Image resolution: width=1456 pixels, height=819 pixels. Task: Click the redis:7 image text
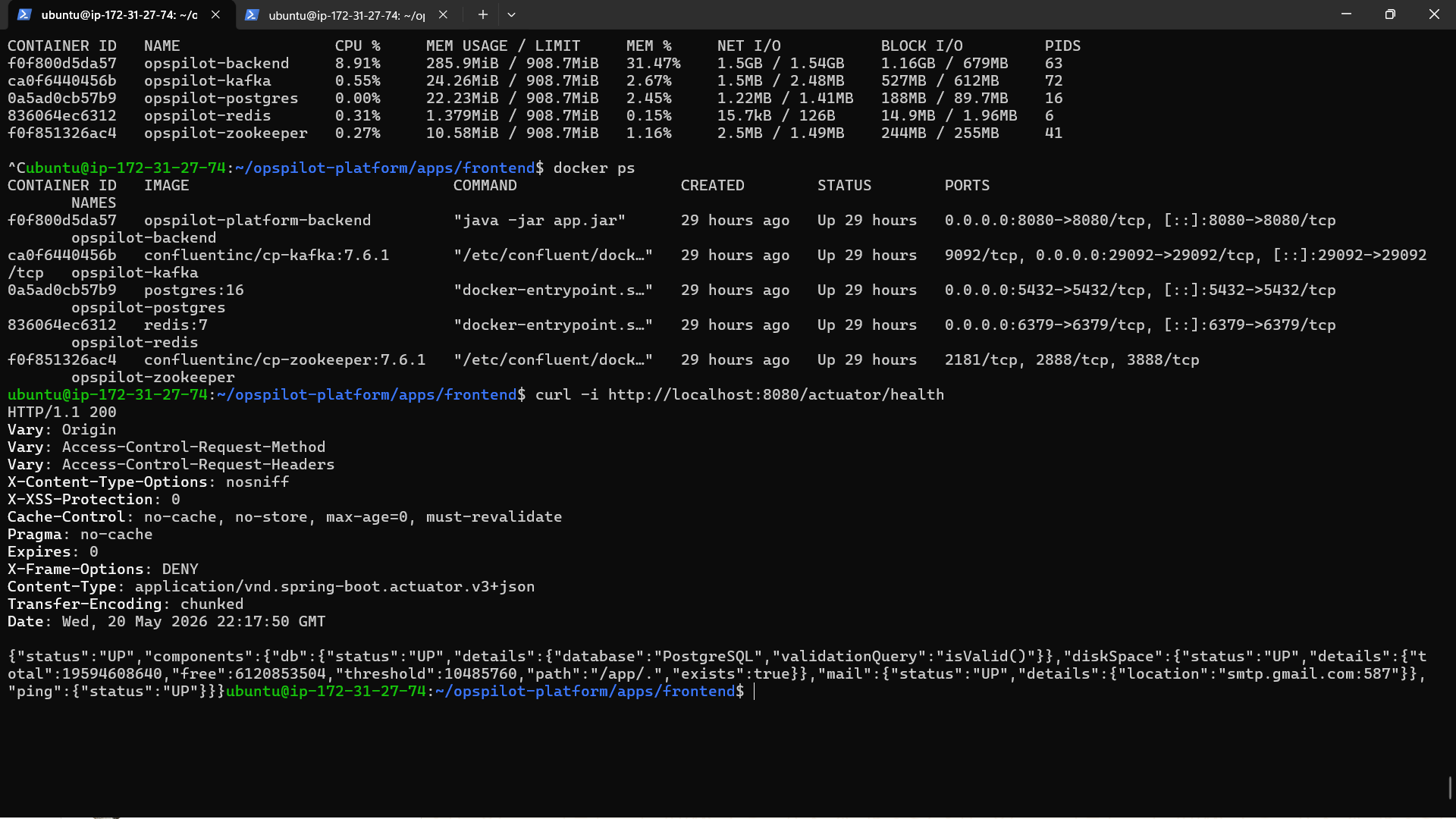176,325
